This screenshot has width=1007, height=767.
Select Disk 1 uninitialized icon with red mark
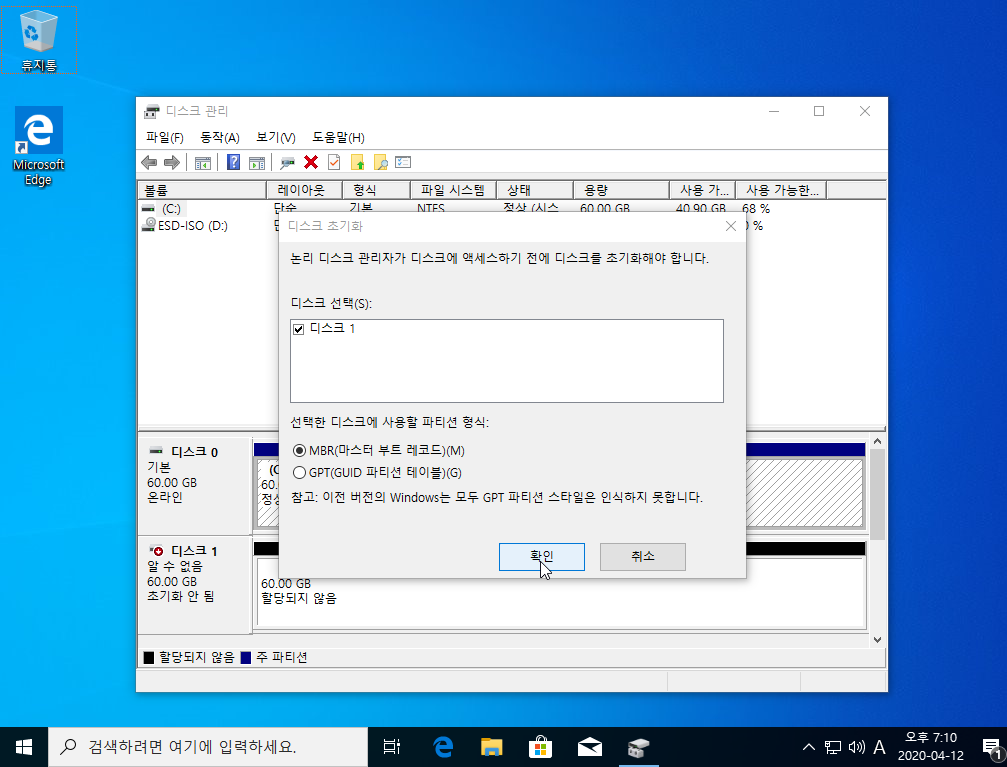tap(156, 551)
